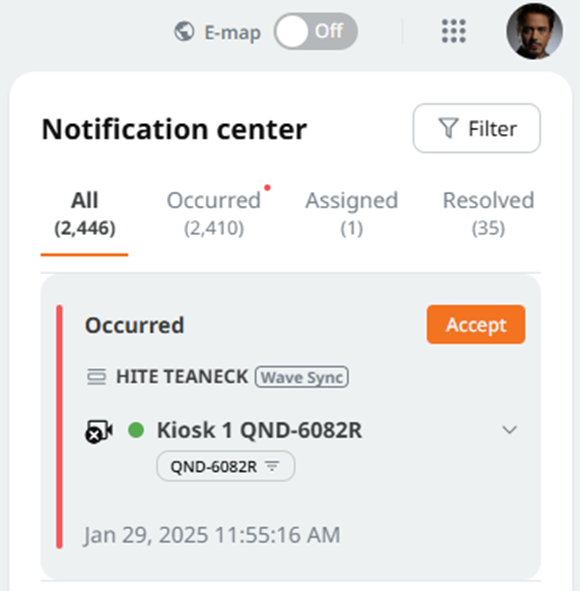This screenshot has height=591, width=580.
Task: Click the HITE TEANECK server icon
Action: coord(96,377)
